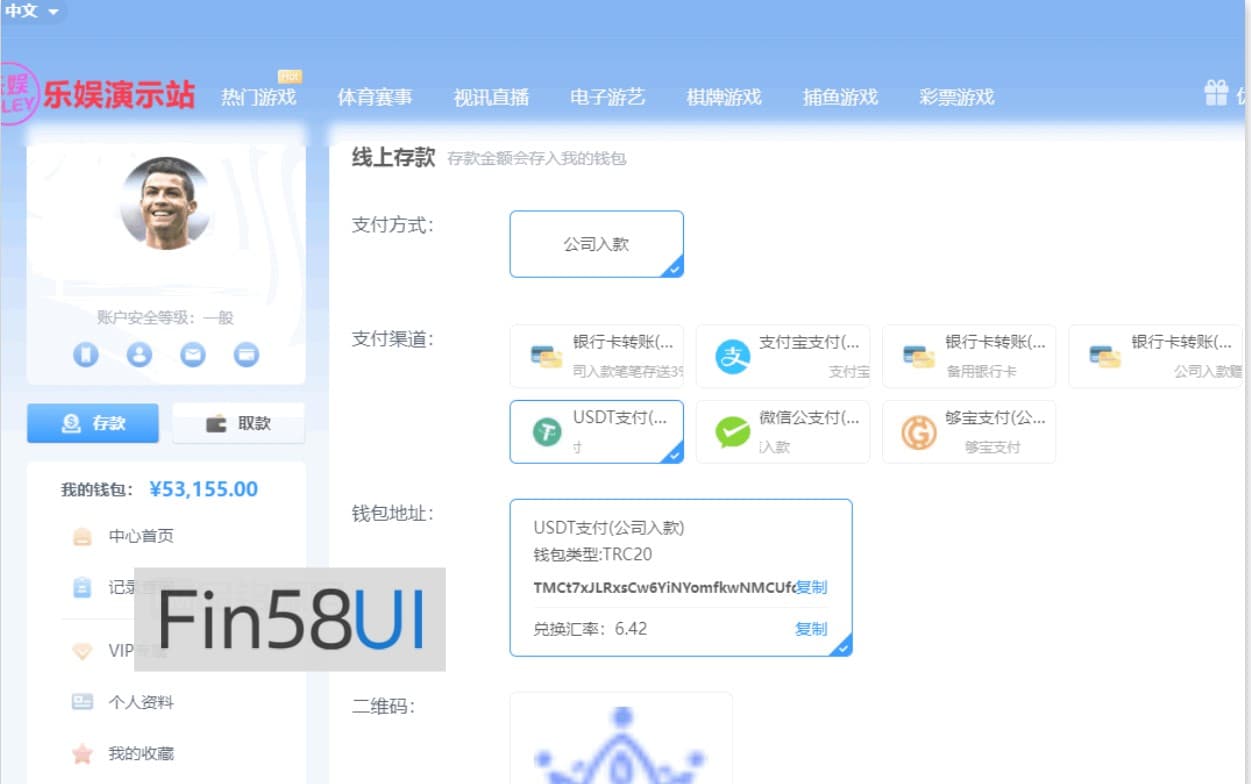Open 个人资料 in the sidebar
Viewport: 1251px width, 784px height.
pyautogui.click(x=140, y=702)
